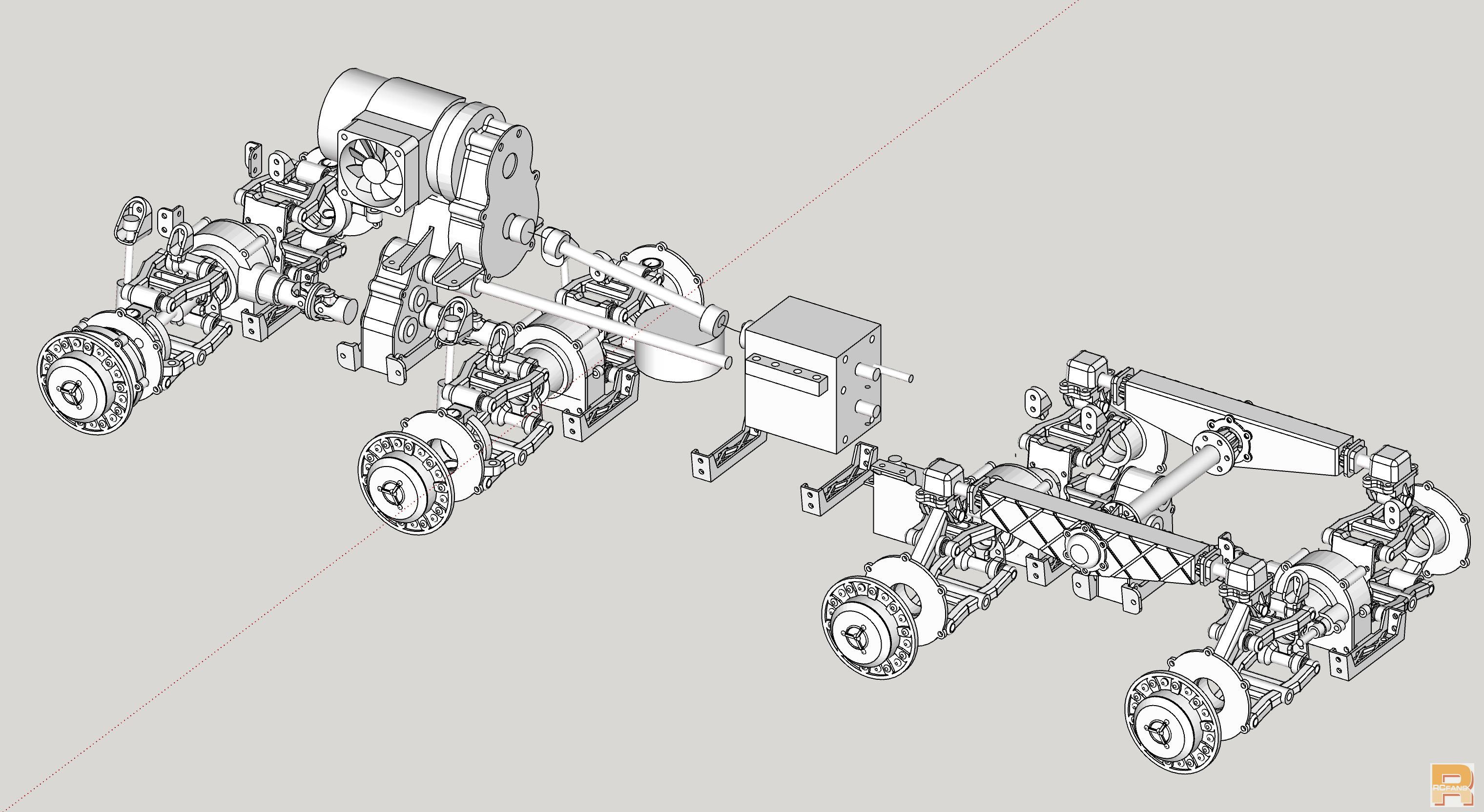
Task: Select the small bar with four holes on the cube
Action: [x=786, y=374]
